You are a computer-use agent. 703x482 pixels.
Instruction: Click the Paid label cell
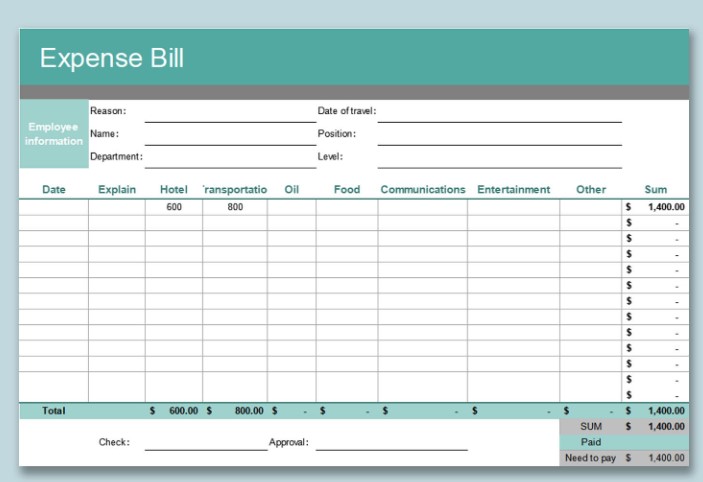(x=590, y=442)
